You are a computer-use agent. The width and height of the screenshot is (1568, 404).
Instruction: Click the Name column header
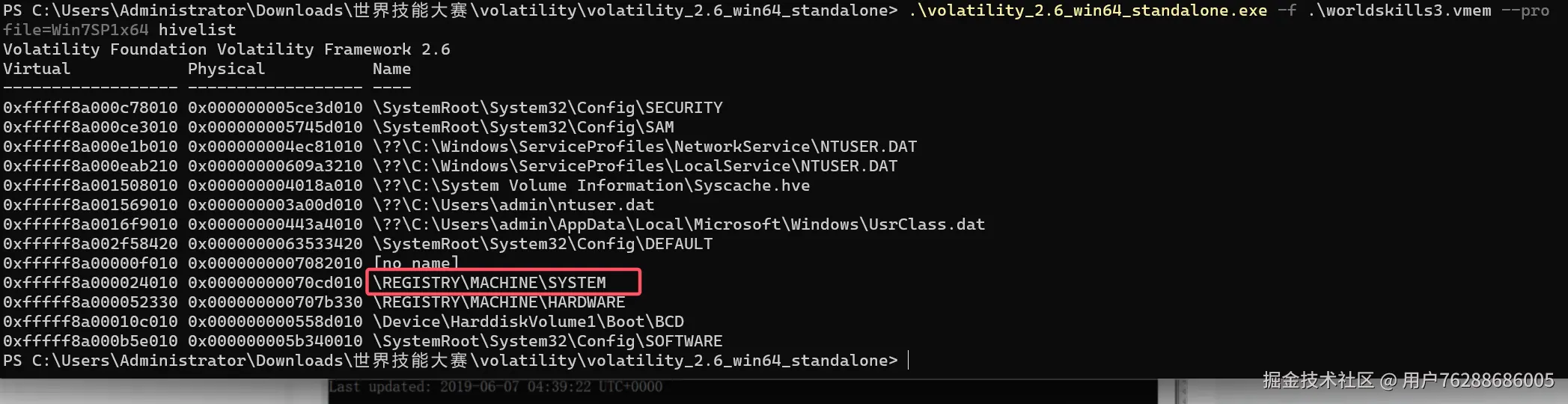[x=391, y=69]
